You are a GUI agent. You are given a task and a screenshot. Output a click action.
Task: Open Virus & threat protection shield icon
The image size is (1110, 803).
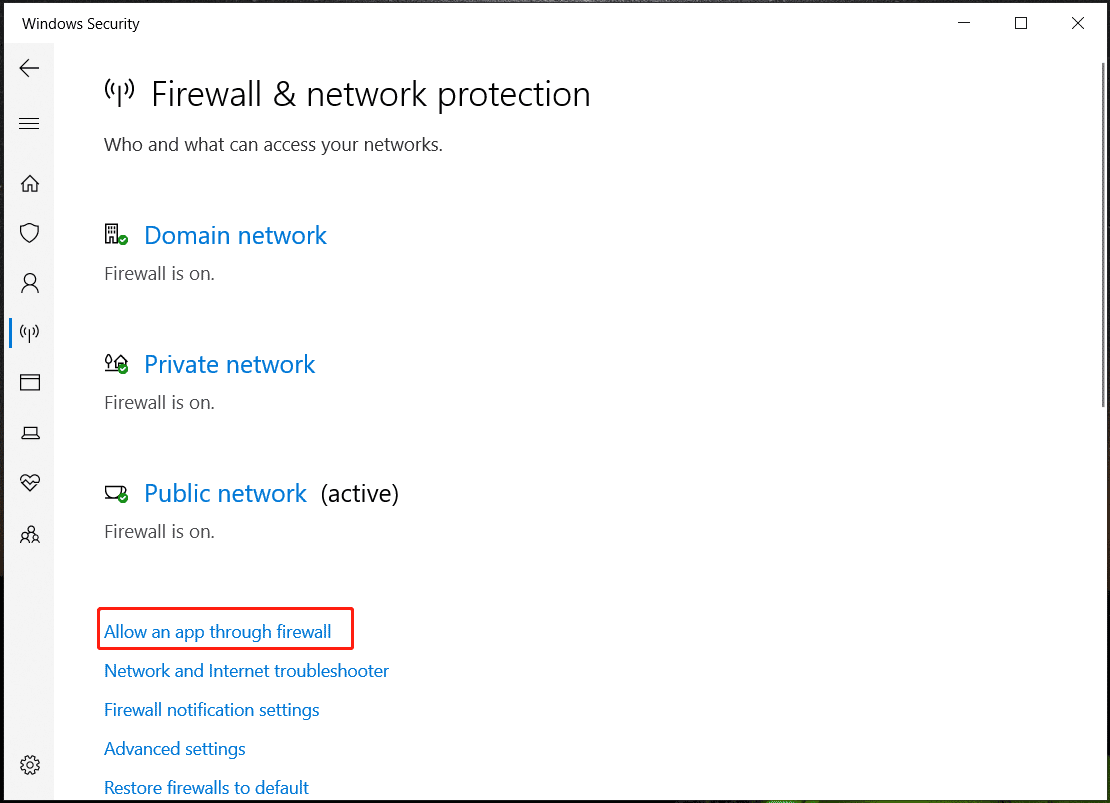[x=30, y=233]
